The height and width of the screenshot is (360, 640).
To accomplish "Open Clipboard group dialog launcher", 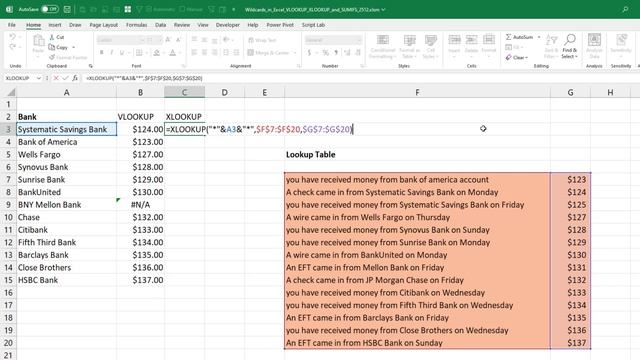I will (x=91, y=66).
